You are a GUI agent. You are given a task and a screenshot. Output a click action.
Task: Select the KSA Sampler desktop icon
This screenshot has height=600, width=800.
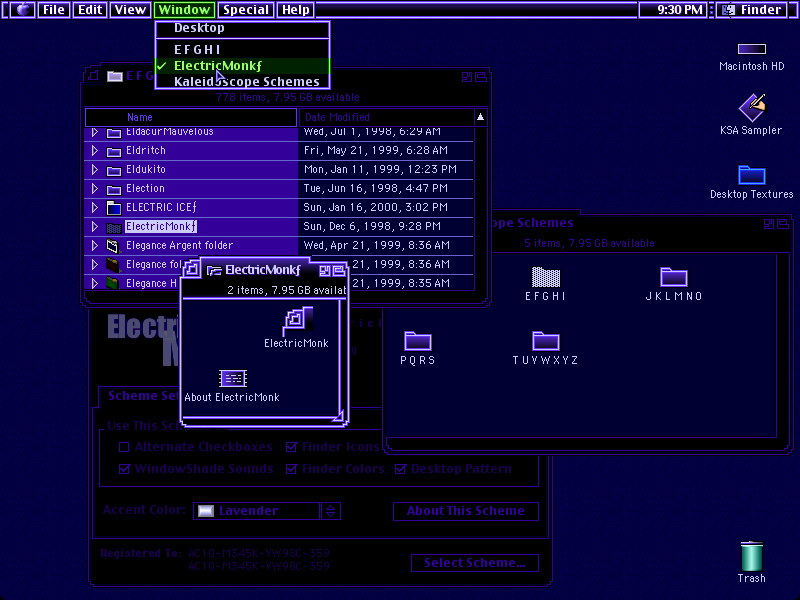752,108
